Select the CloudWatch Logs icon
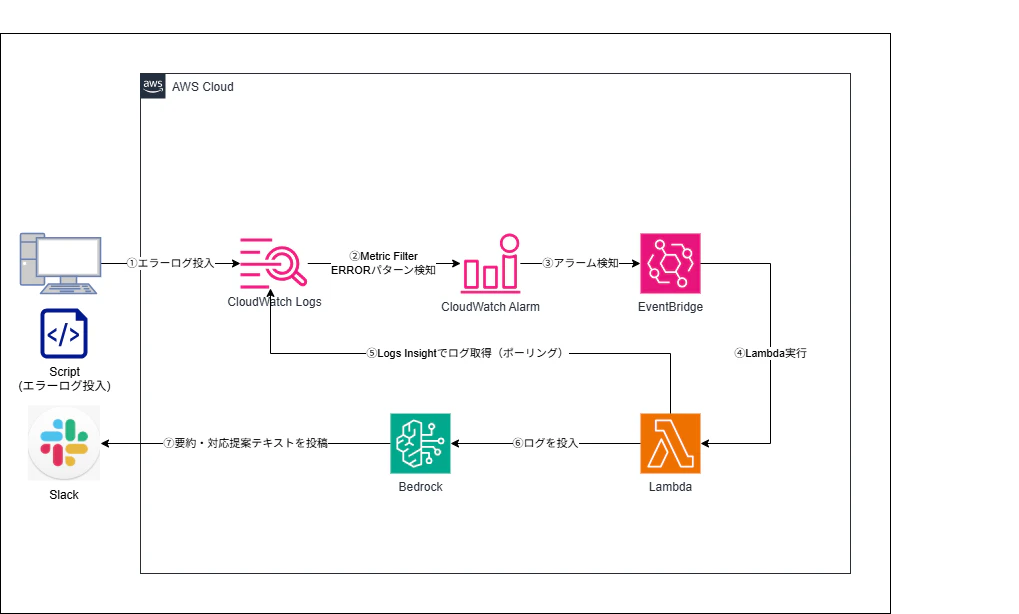 pyautogui.click(x=273, y=263)
